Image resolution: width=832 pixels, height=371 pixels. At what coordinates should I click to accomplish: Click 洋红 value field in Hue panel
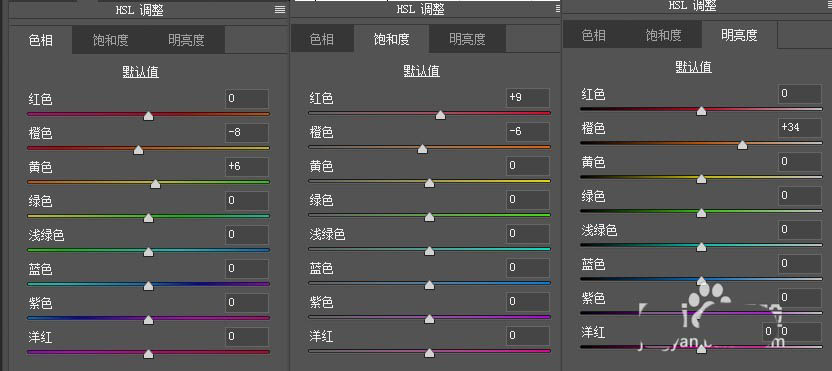coord(247,337)
